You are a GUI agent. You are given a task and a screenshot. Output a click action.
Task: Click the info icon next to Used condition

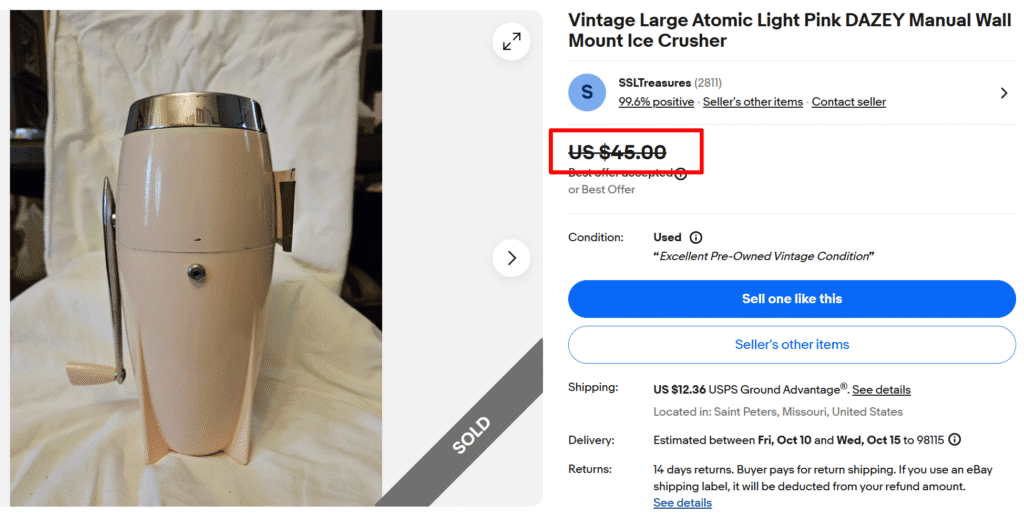(x=696, y=238)
